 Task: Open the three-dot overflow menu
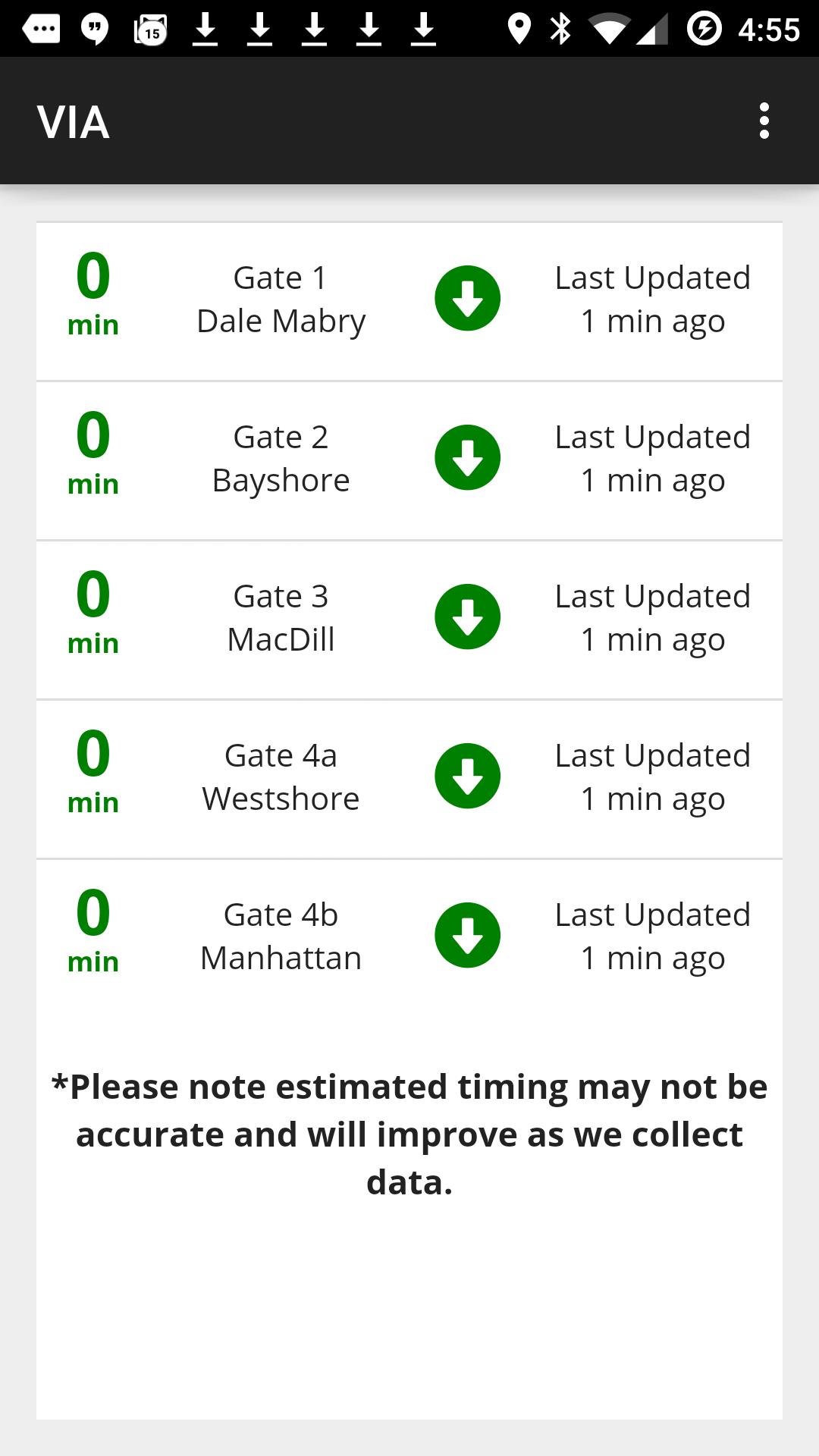[x=764, y=121]
